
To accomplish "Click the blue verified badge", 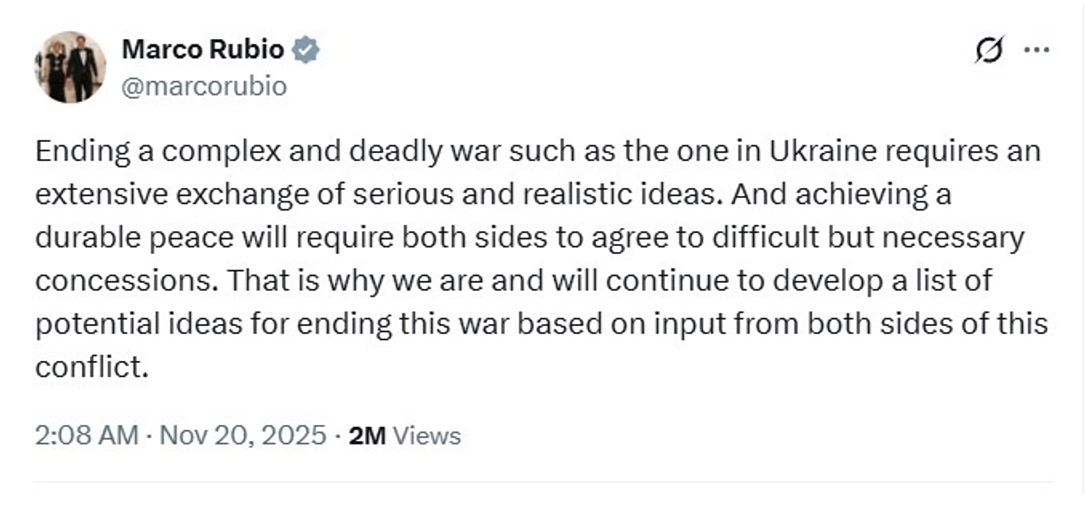I will [305, 50].
